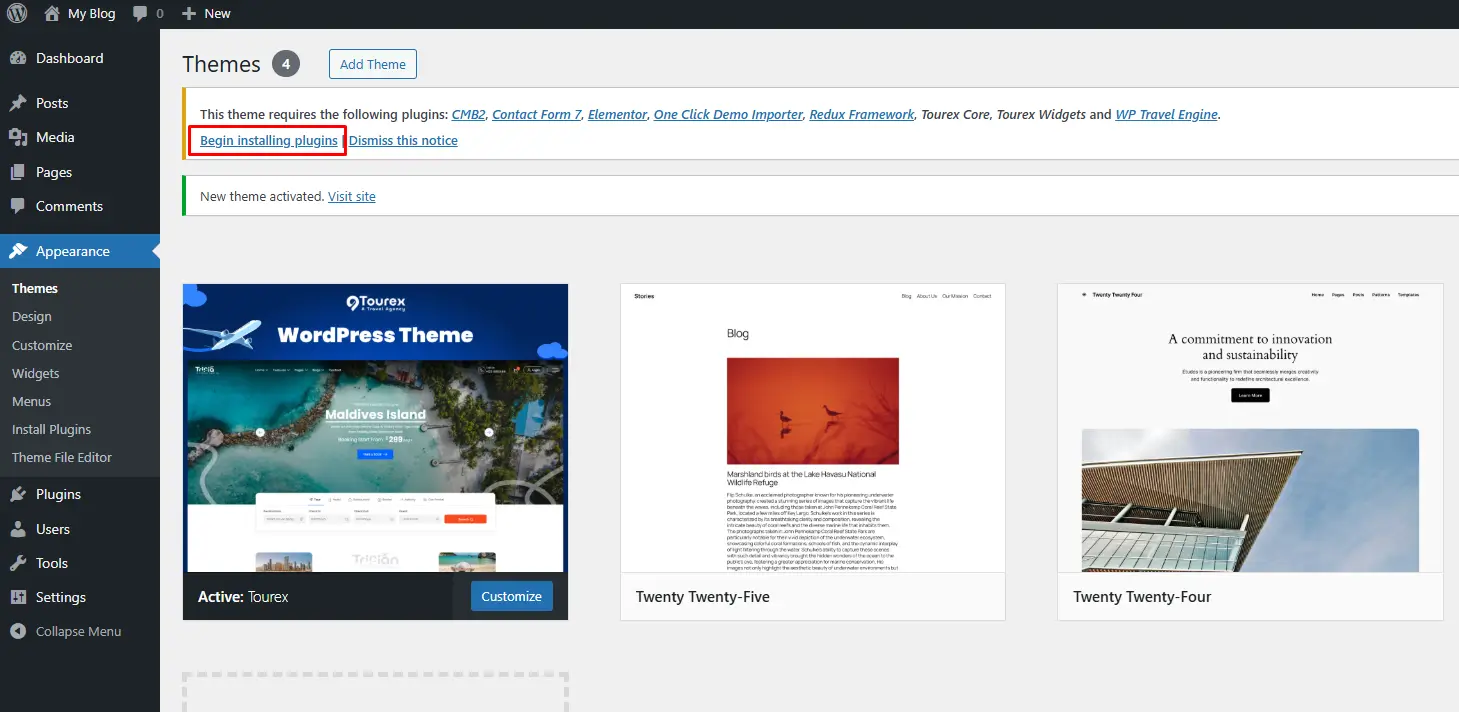Click the WordPress logo icon
The width and height of the screenshot is (1459, 712).
point(18,14)
